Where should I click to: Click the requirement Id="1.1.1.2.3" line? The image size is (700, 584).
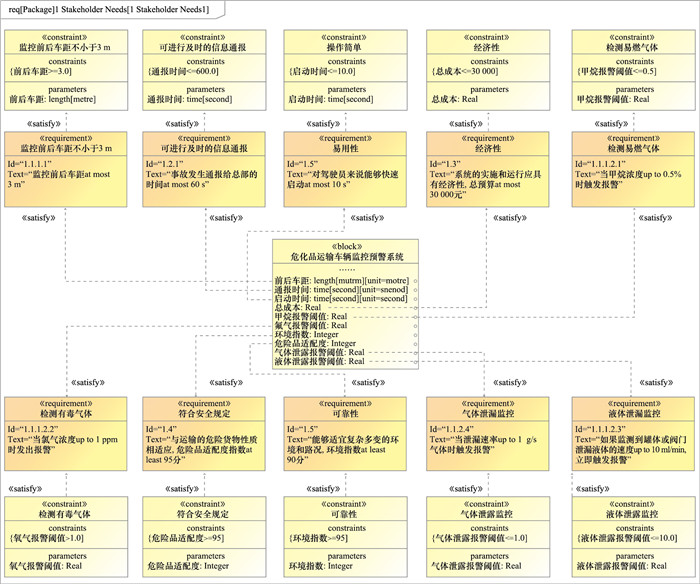pyautogui.click(x=600, y=429)
